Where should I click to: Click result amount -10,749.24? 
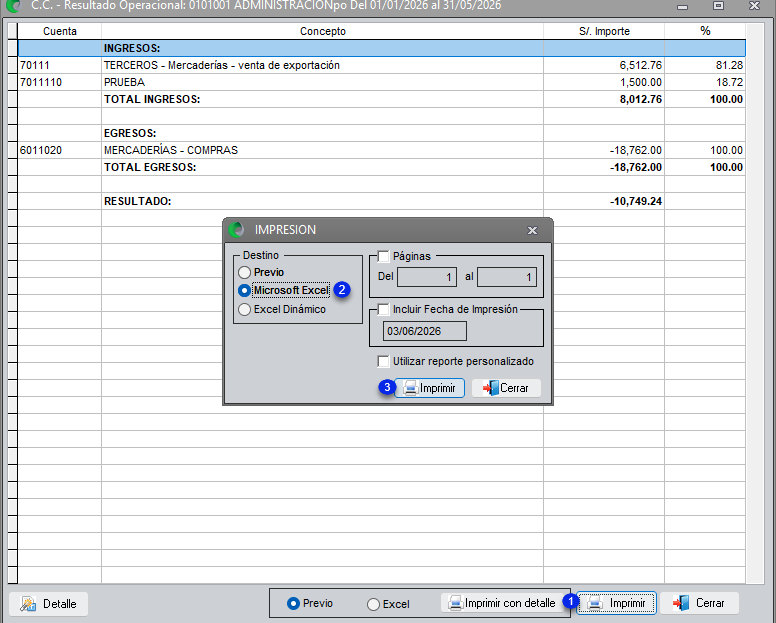click(636, 201)
